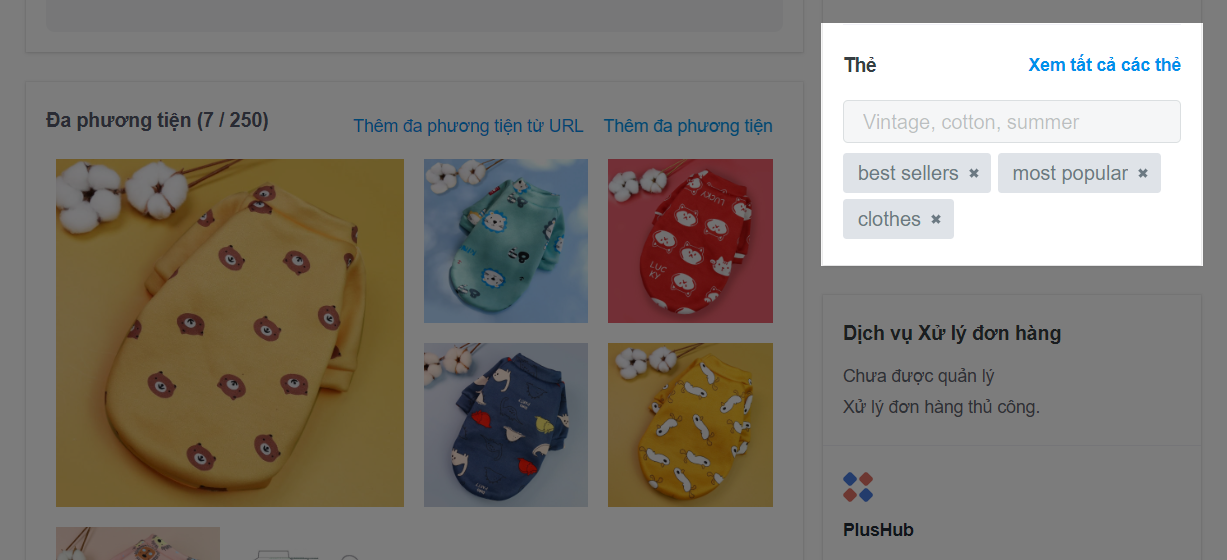Open the teal sweater thumbnail

506,241
